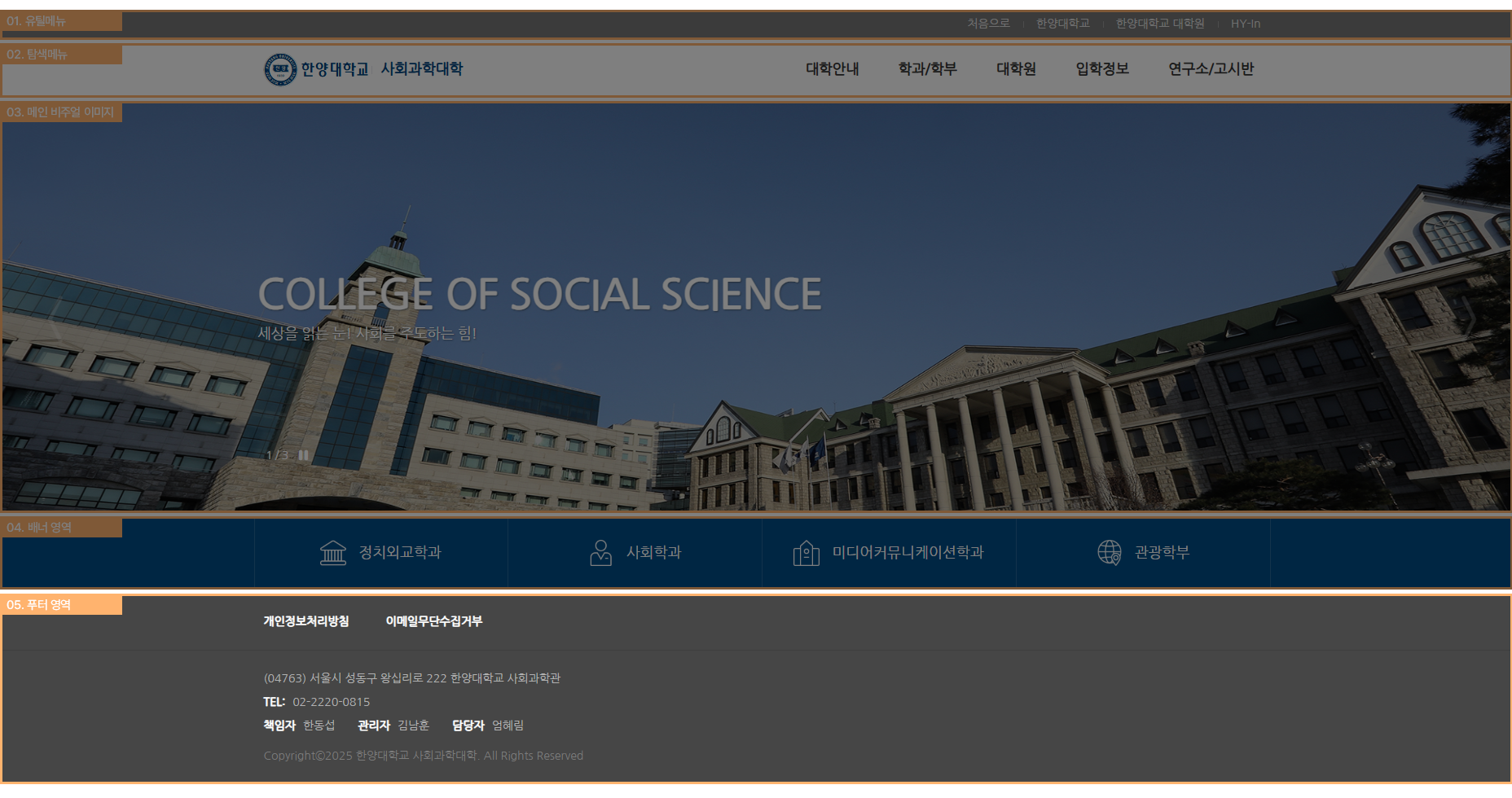
Task: Click the person icon beside 사회학과
Action: pyautogui.click(x=600, y=552)
